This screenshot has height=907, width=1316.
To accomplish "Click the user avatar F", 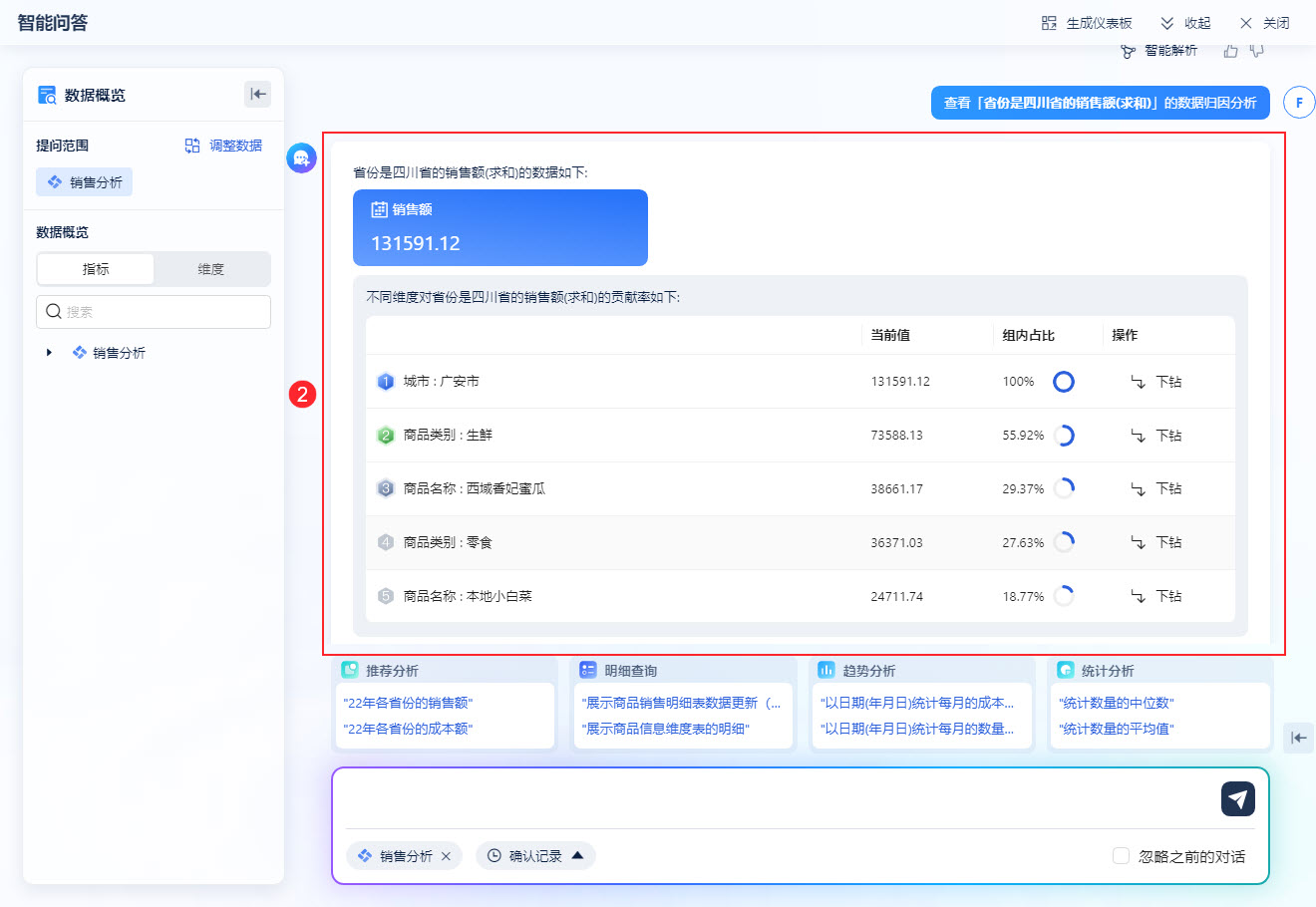I will 1299,103.
